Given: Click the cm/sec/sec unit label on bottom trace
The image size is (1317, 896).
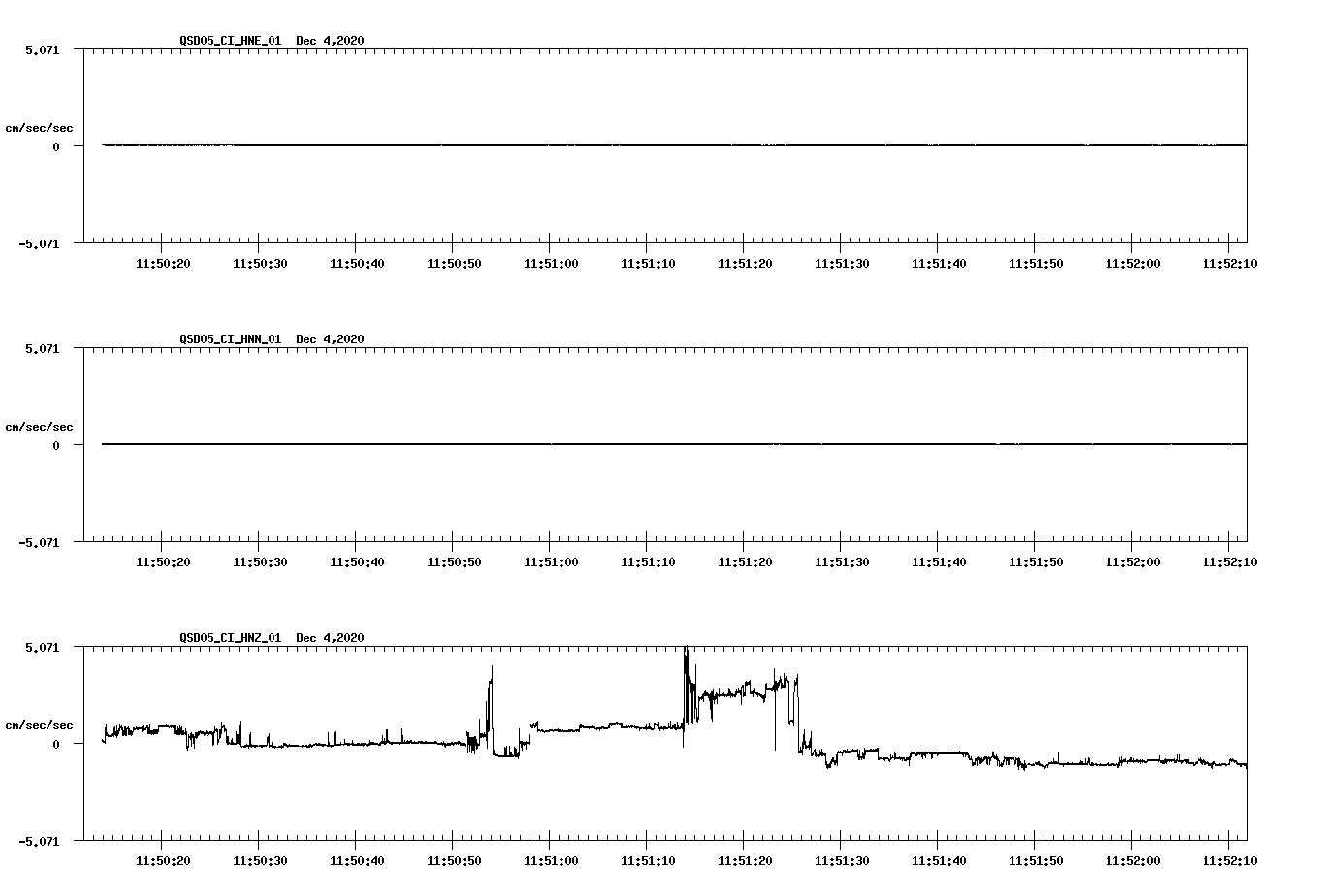Looking at the screenshot, I should 40,722.
